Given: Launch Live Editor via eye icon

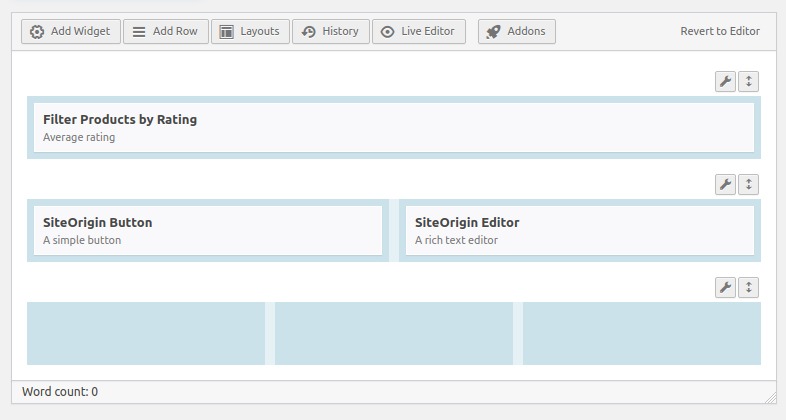Looking at the screenshot, I should click(x=387, y=32).
